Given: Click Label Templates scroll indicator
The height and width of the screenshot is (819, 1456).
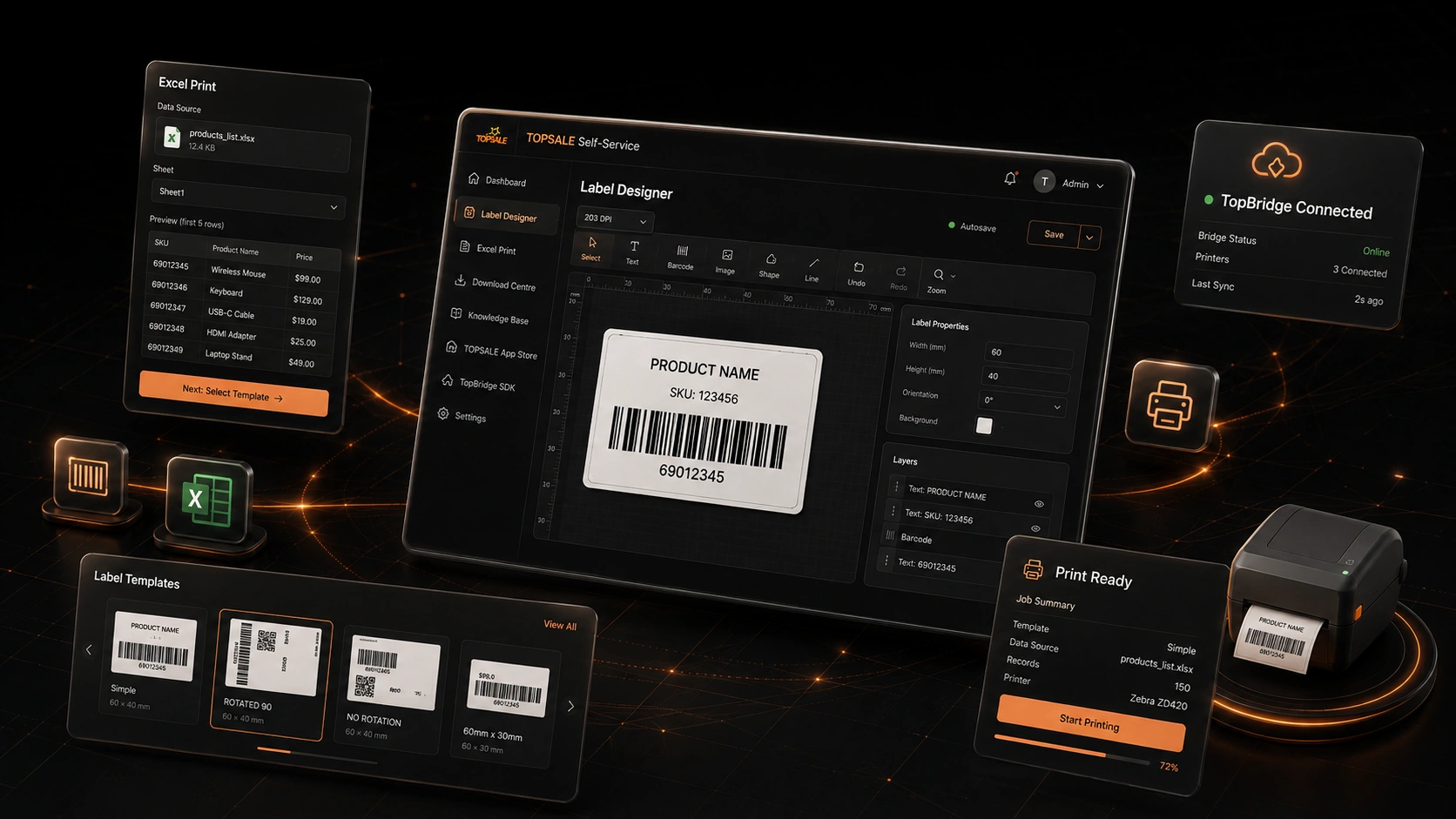Looking at the screenshot, I should 318,755.
